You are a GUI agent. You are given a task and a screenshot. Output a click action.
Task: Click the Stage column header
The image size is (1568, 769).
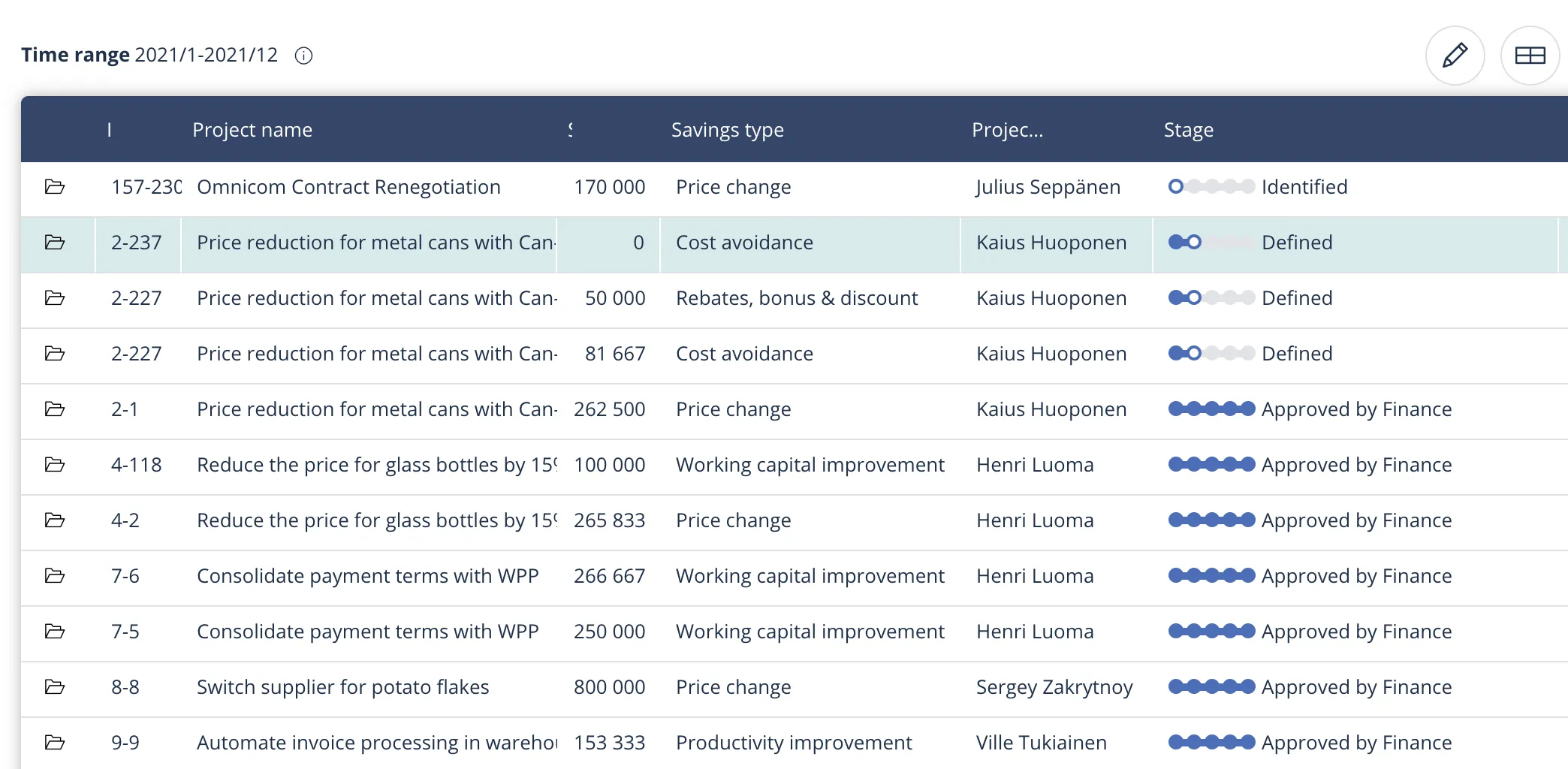[1188, 130]
